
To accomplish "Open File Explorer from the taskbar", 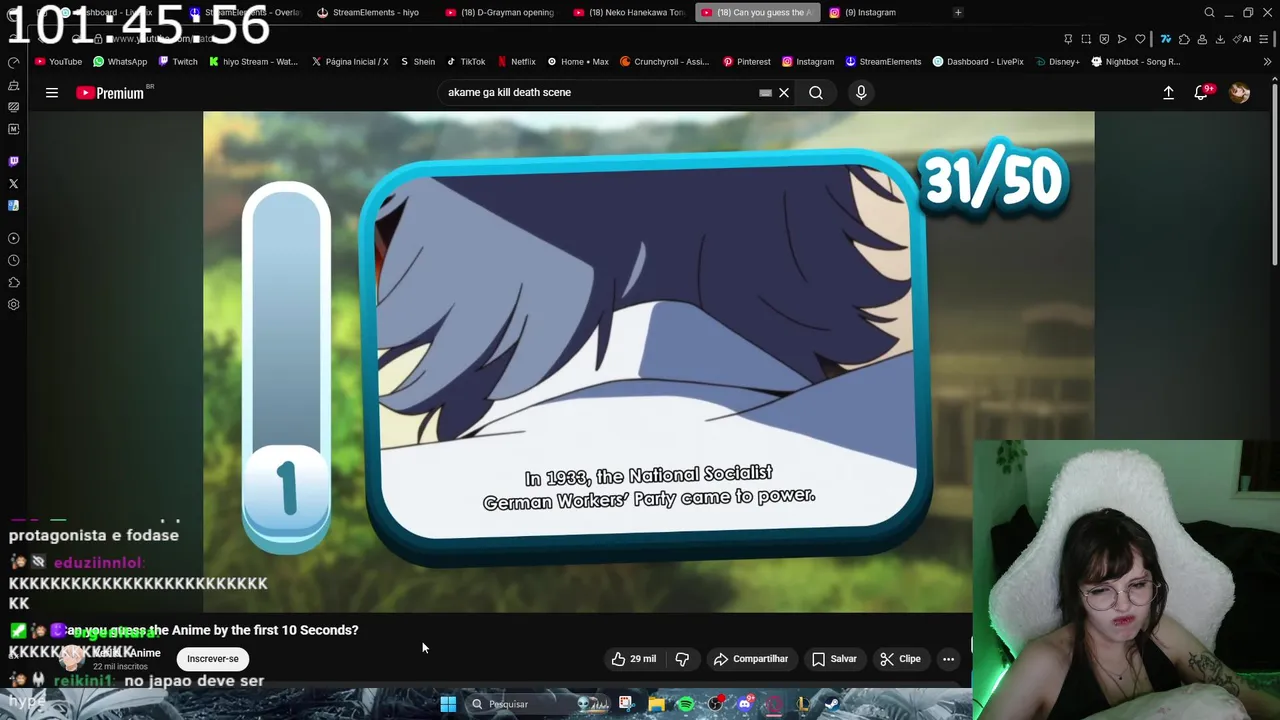I will (x=656, y=704).
